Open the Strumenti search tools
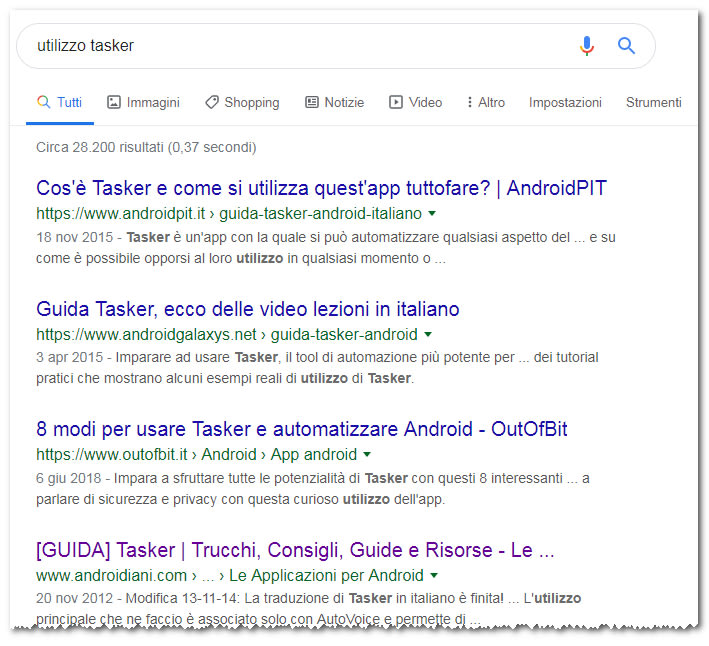709x646 pixels. pyautogui.click(x=653, y=102)
